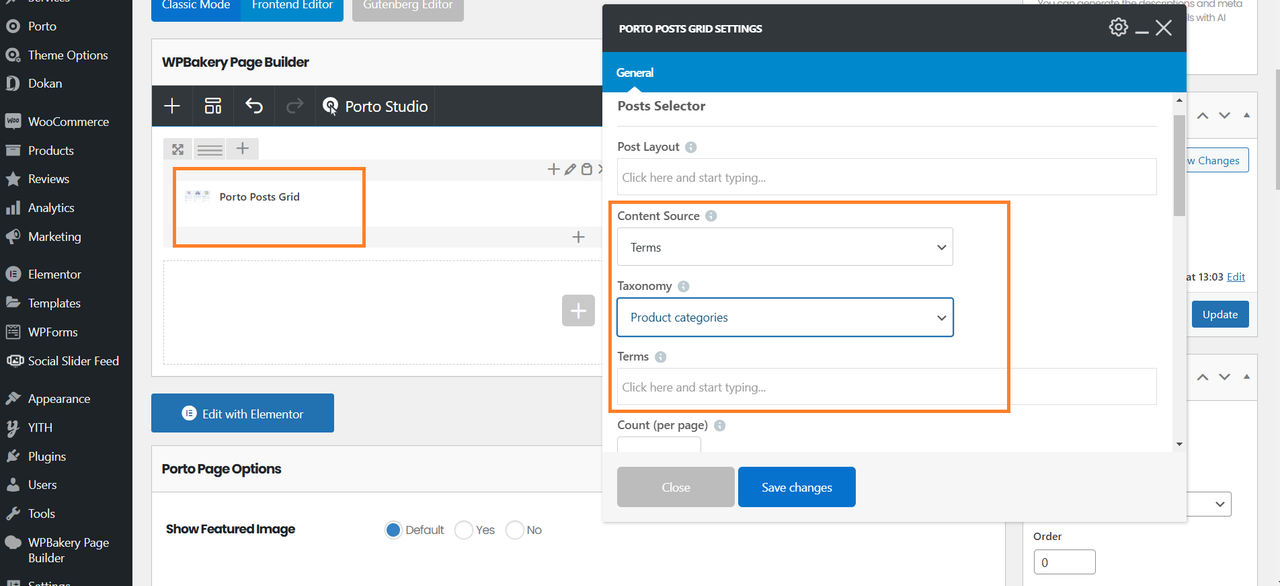Viewport: 1280px width, 586px height.
Task: Collapse the publish panel with triangle toggle
Action: click(x=1246, y=116)
